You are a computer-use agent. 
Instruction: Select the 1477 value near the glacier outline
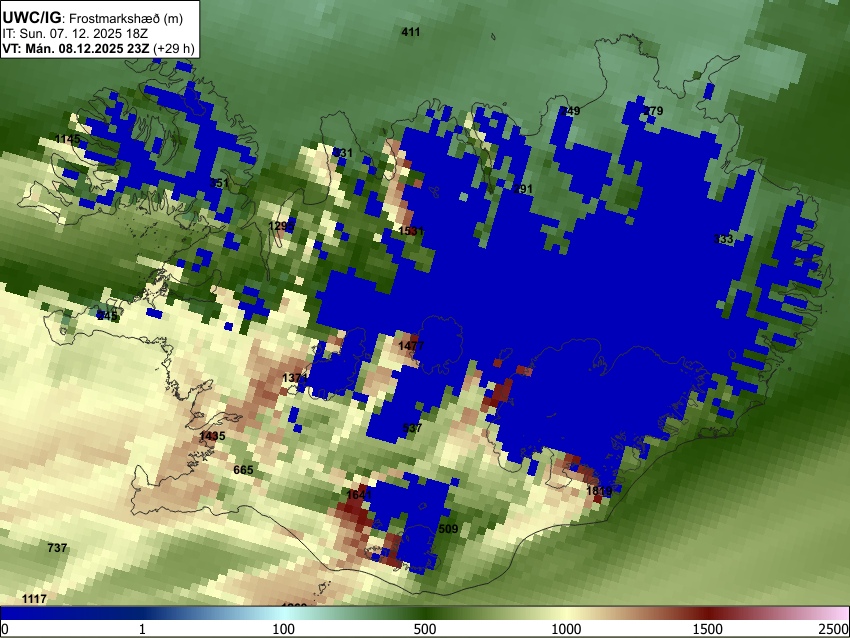[x=411, y=346]
